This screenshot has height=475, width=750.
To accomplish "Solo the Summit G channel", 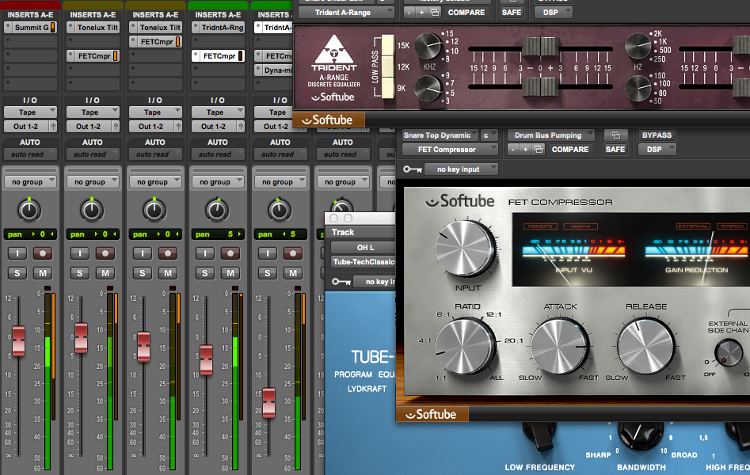I will 18,273.
